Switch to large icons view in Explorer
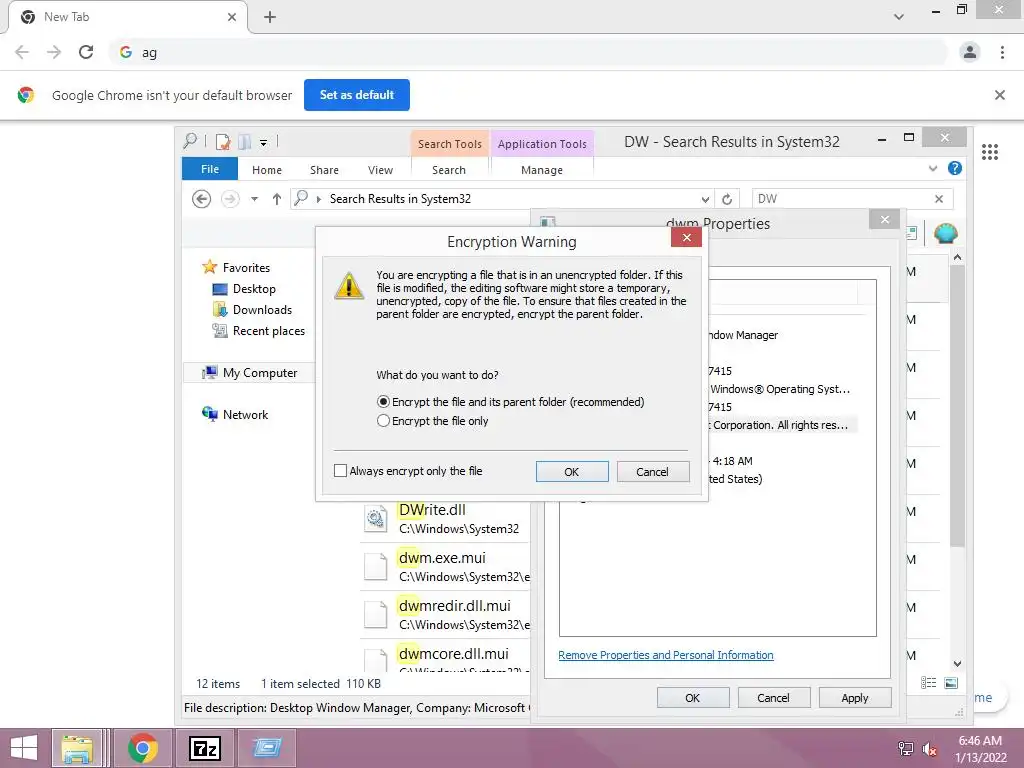 click(951, 683)
